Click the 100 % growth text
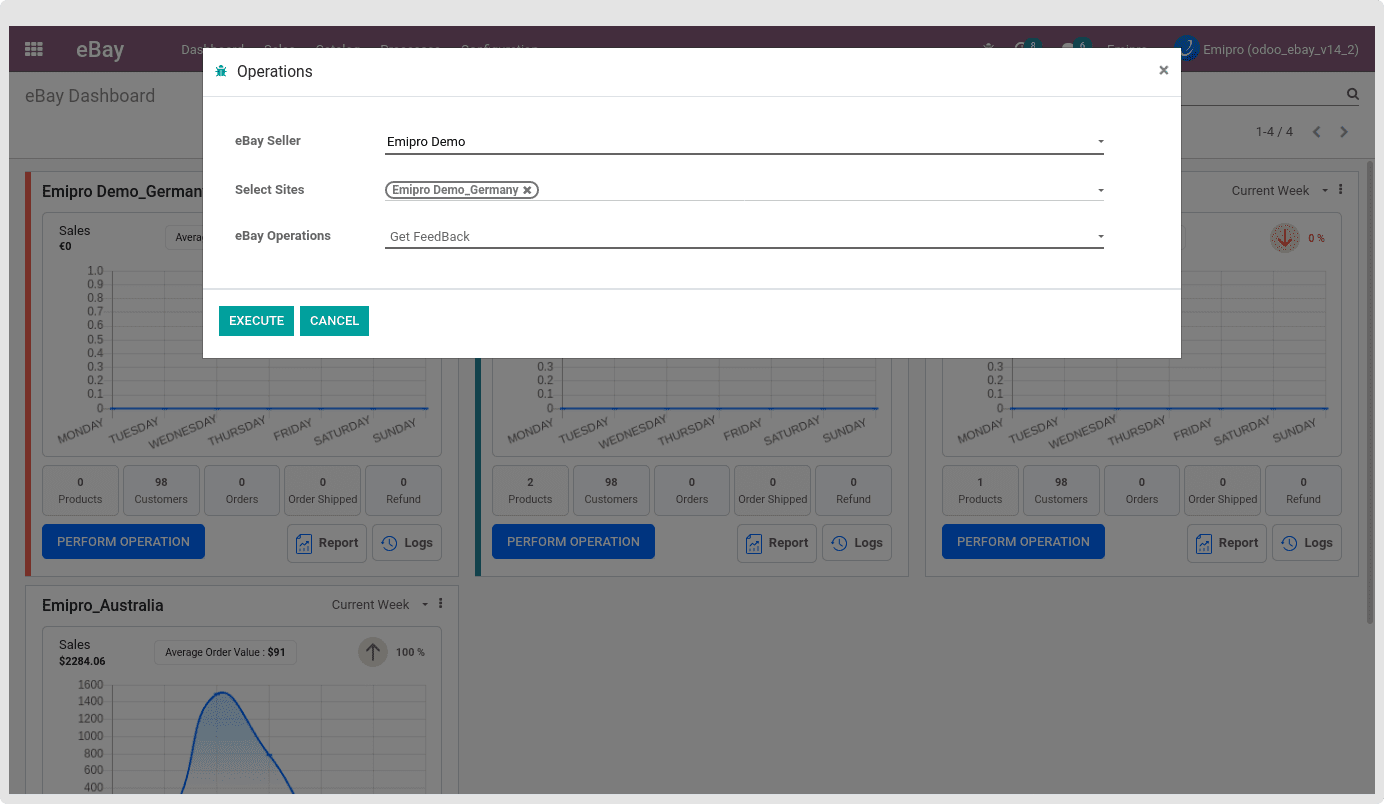The height and width of the screenshot is (804, 1384). pyautogui.click(x=410, y=652)
